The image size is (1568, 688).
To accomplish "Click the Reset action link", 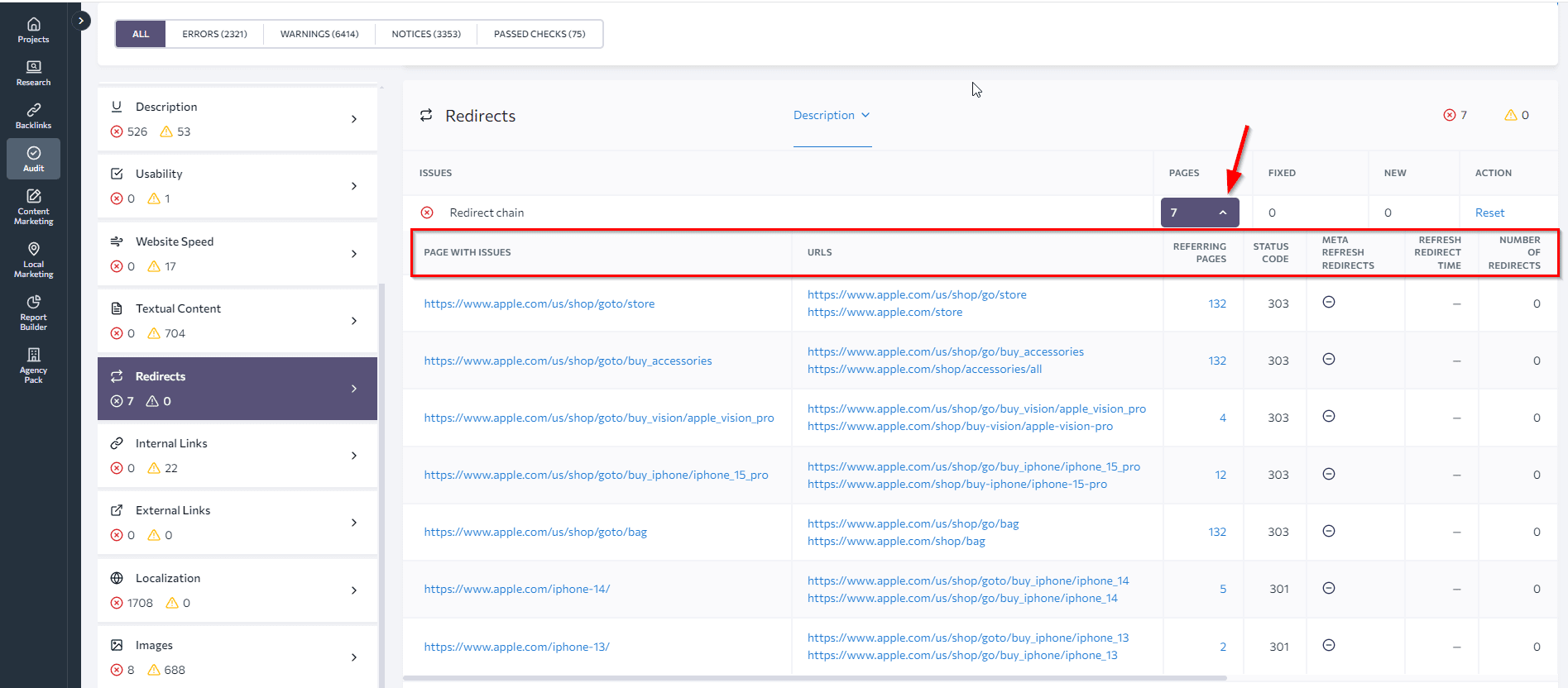I will point(1489,213).
